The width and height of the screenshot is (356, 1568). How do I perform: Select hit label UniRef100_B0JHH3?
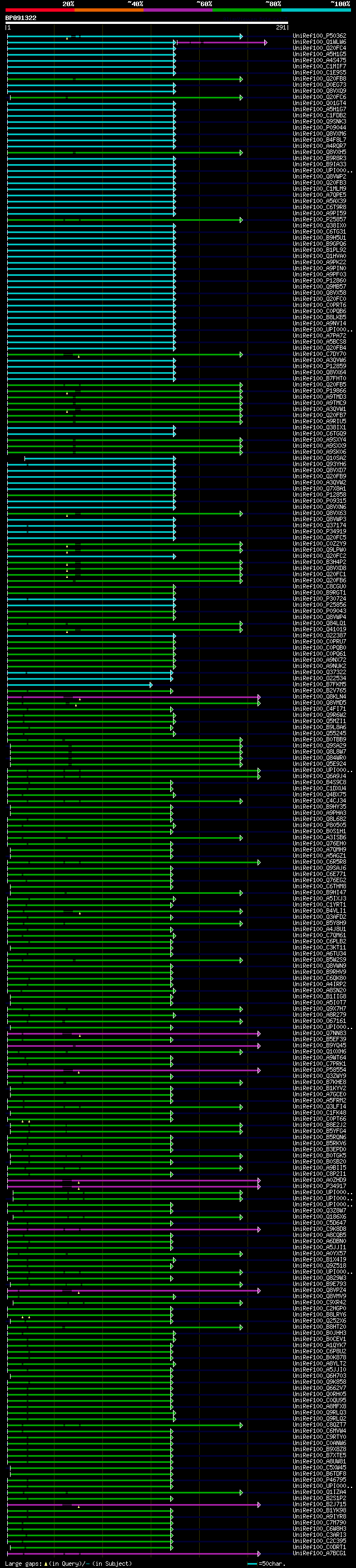pyautogui.click(x=319, y=1333)
